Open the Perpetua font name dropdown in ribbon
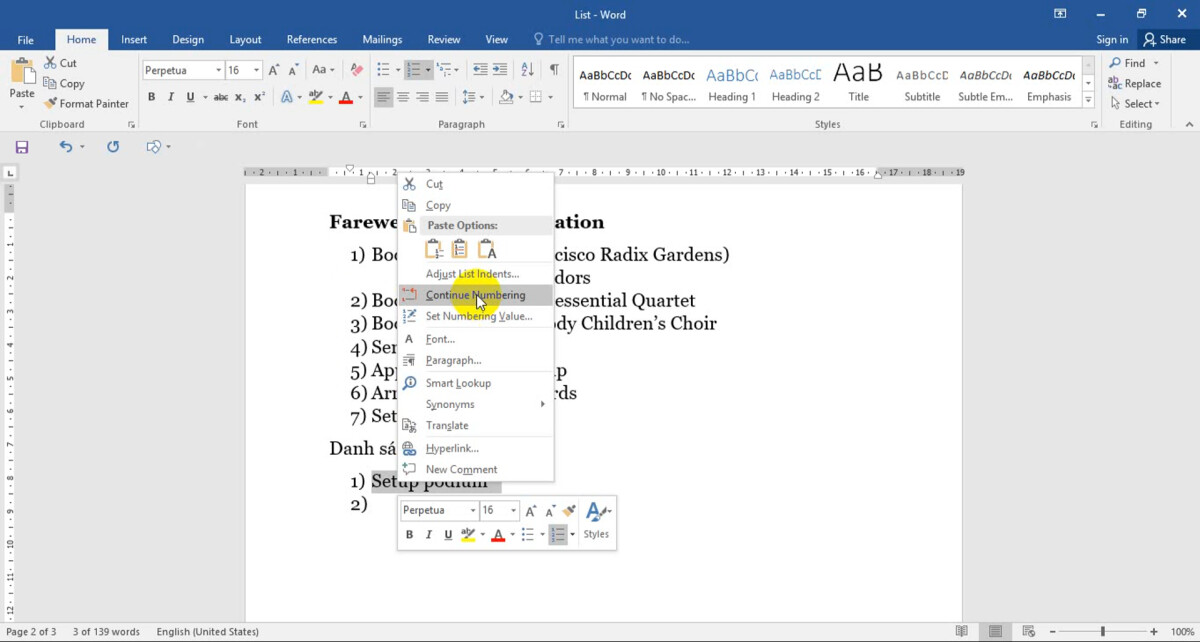1200x642 pixels. tap(216, 70)
